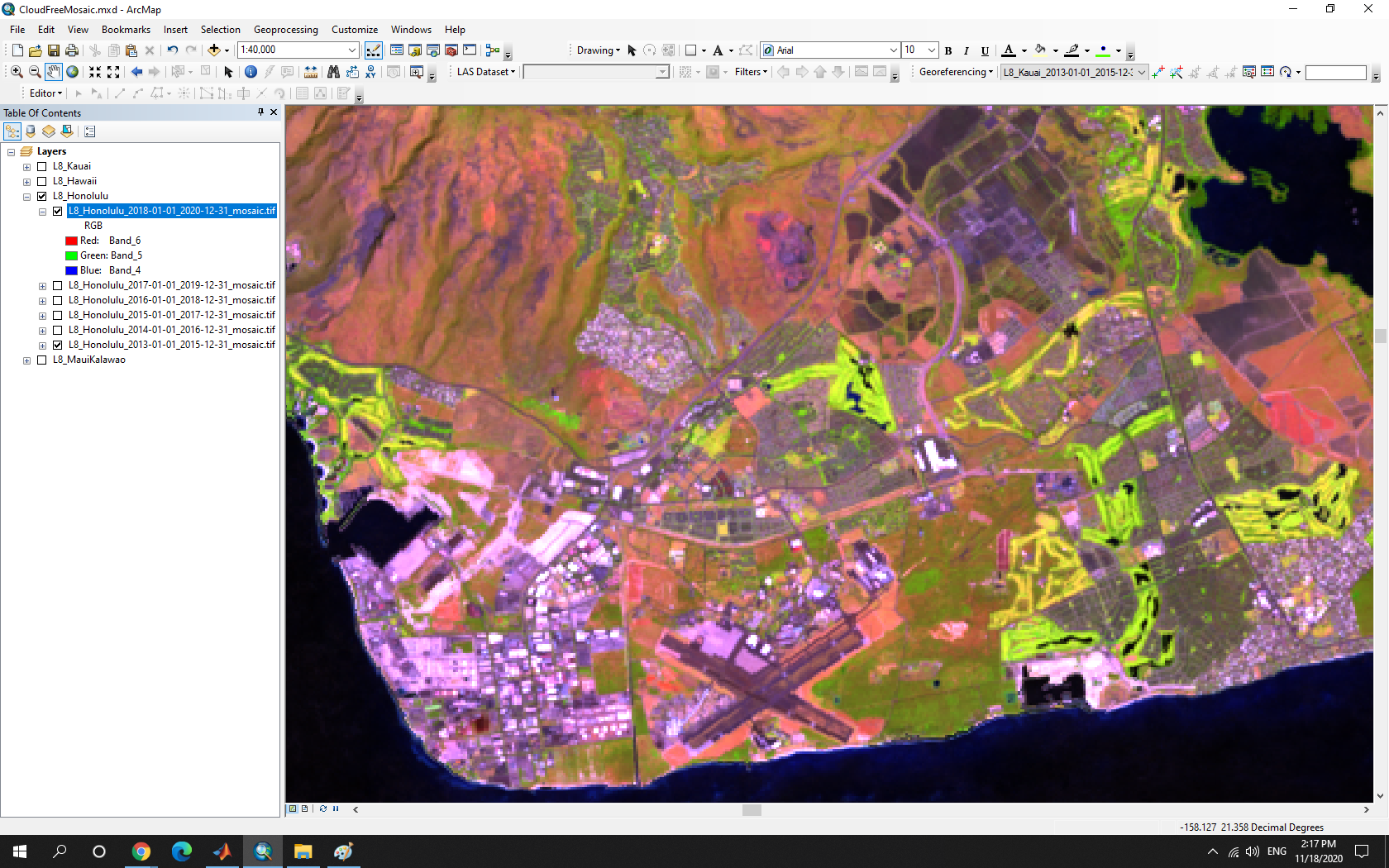Activate the Pan hand tool
This screenshot has height=868, width=1389.
click(54, 72)
